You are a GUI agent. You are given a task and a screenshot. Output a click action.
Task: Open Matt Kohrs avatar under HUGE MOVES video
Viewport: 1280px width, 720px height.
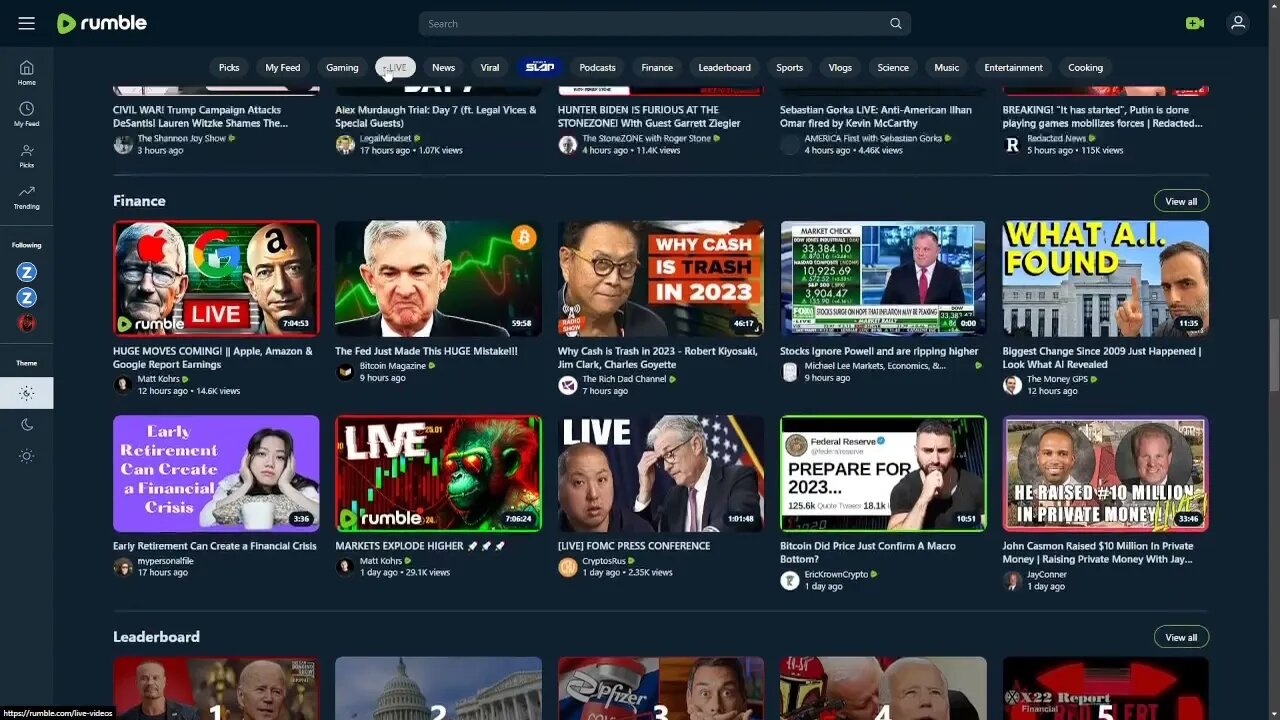123,385
